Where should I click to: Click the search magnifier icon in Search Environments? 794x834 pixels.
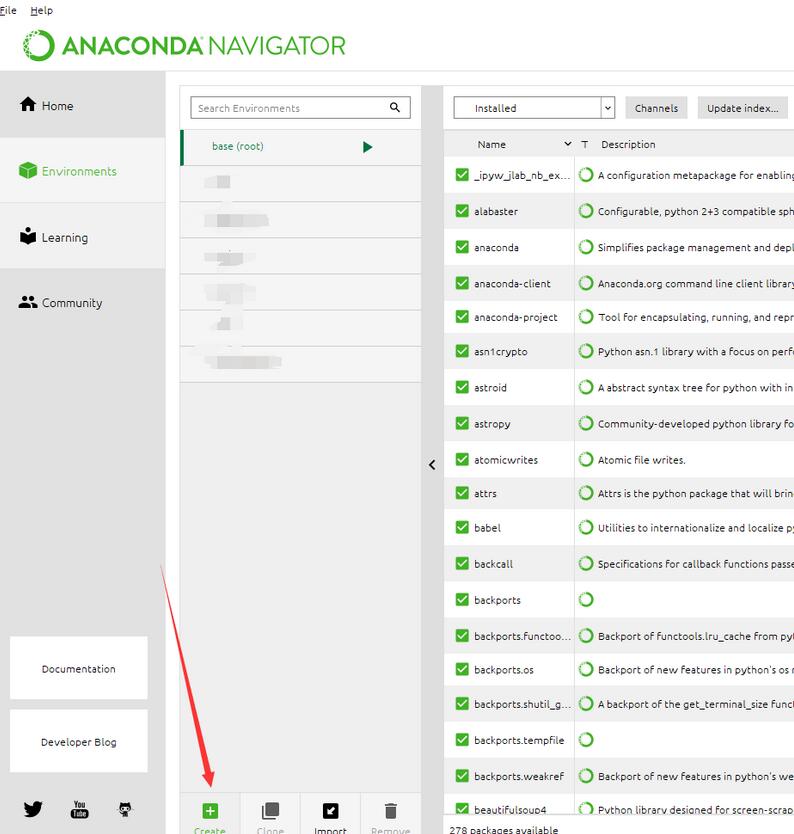pyautogui.click(x=395, y=107)
